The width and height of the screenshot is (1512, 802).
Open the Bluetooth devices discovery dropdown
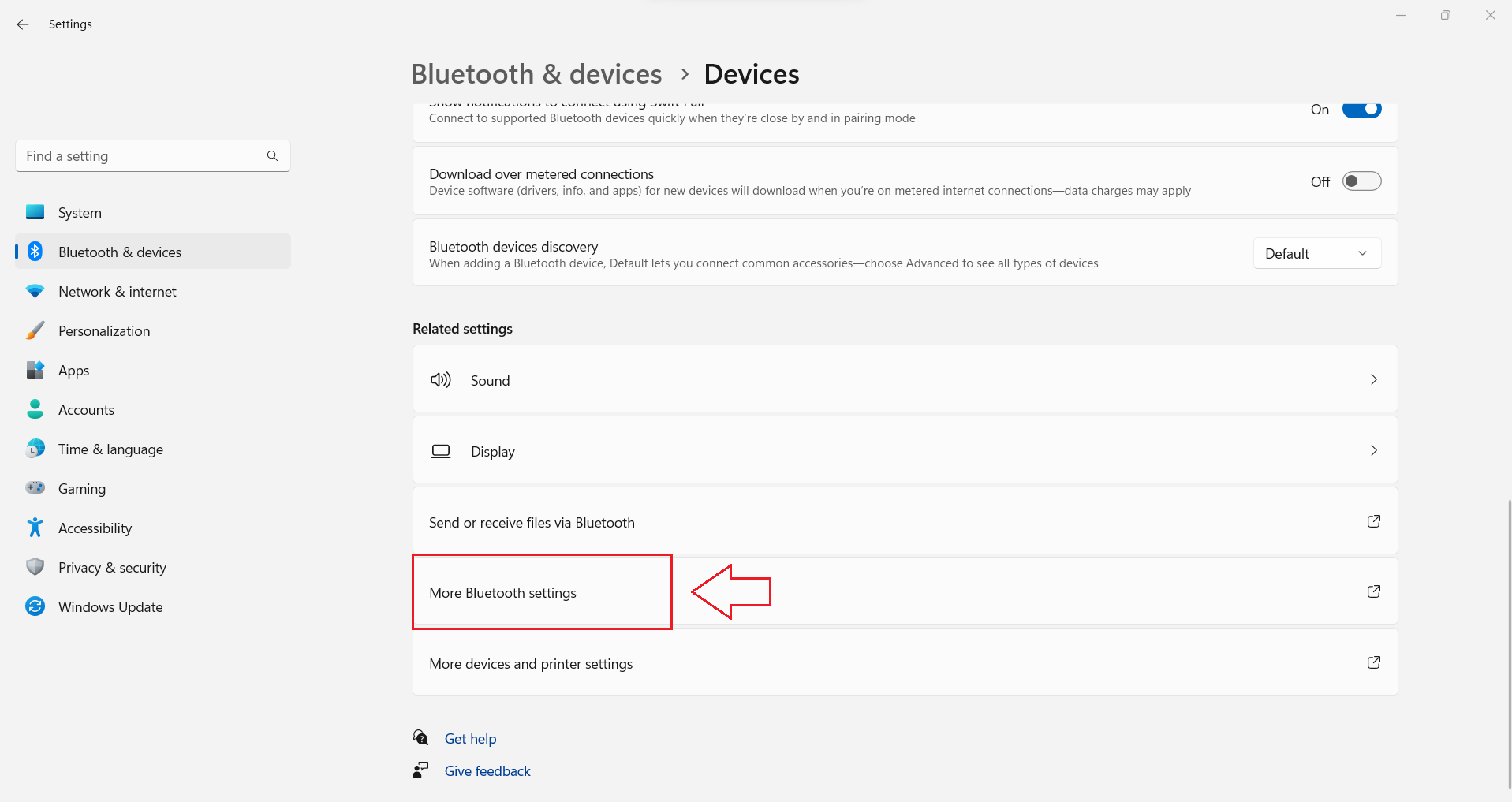pos(1316,253)
